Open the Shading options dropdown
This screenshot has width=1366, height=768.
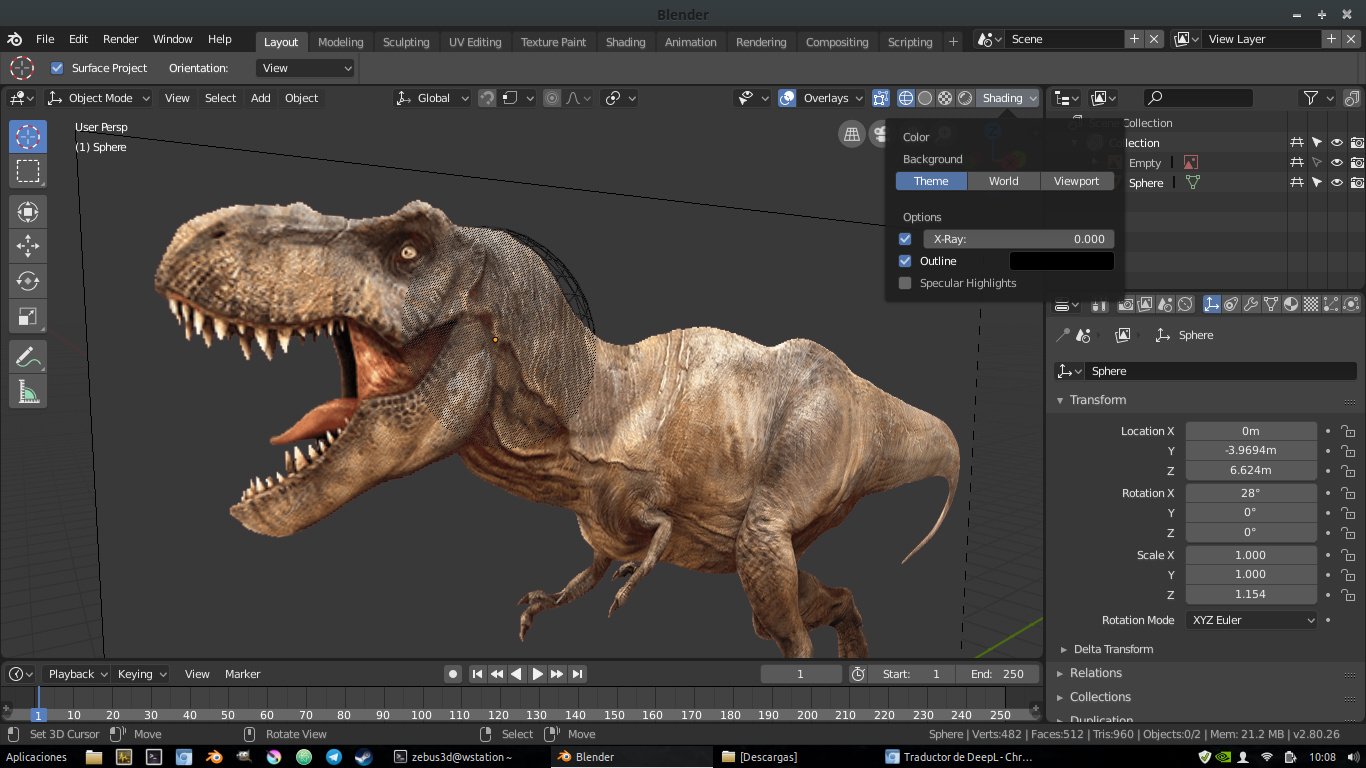click(1009, 98)
